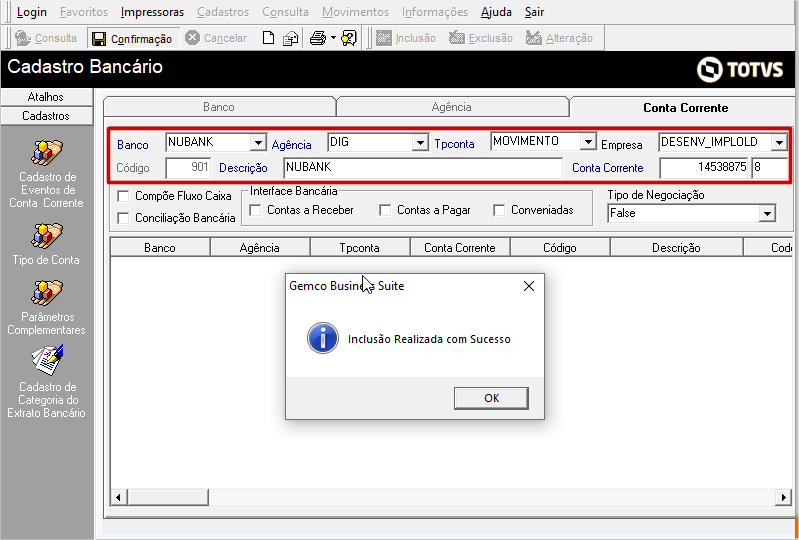Open Cadastro de Eventos de Conta Corrente
The image size is (799, 540).
click(46, 173)
